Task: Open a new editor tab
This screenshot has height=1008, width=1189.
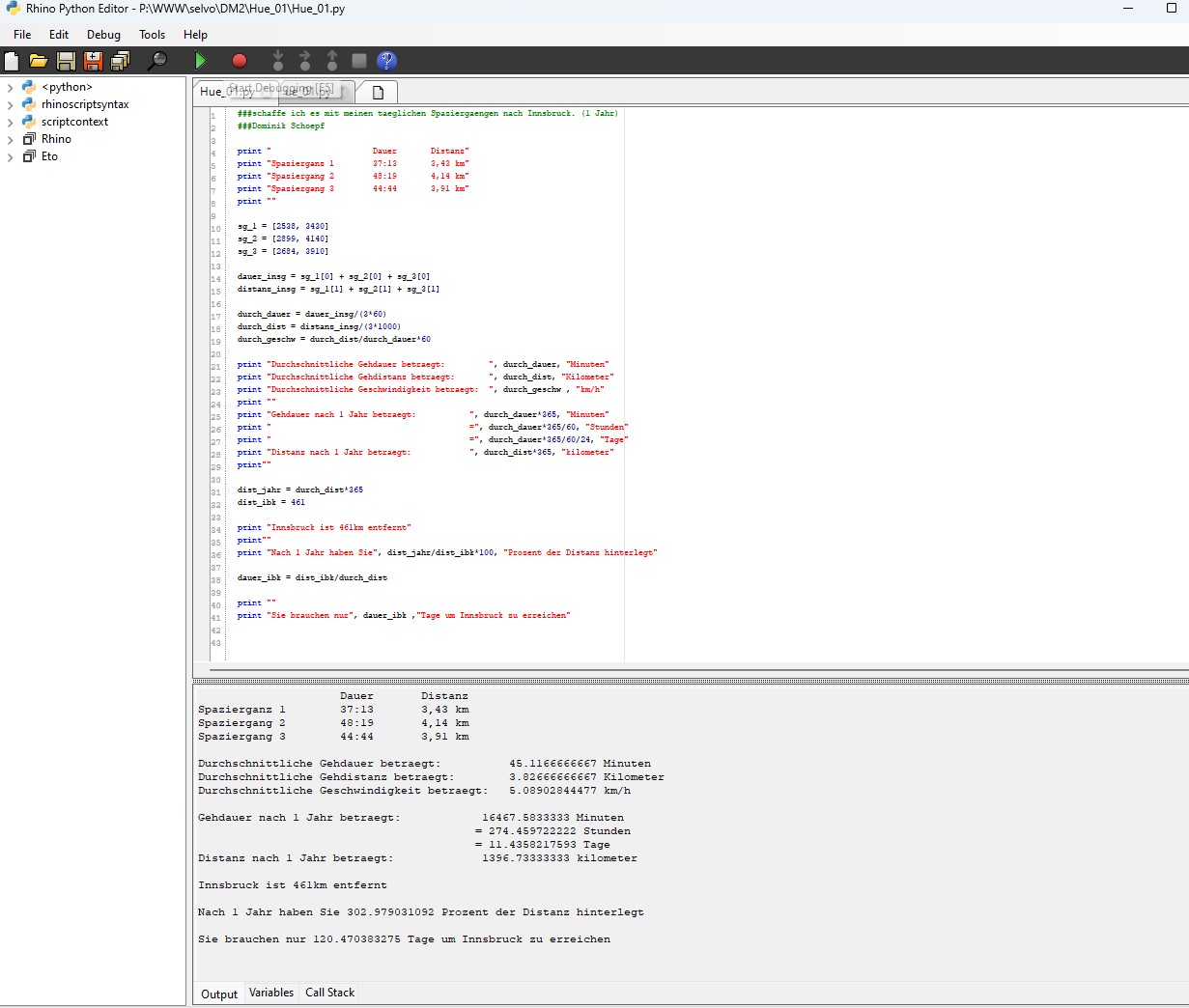Action: [377, 91]
